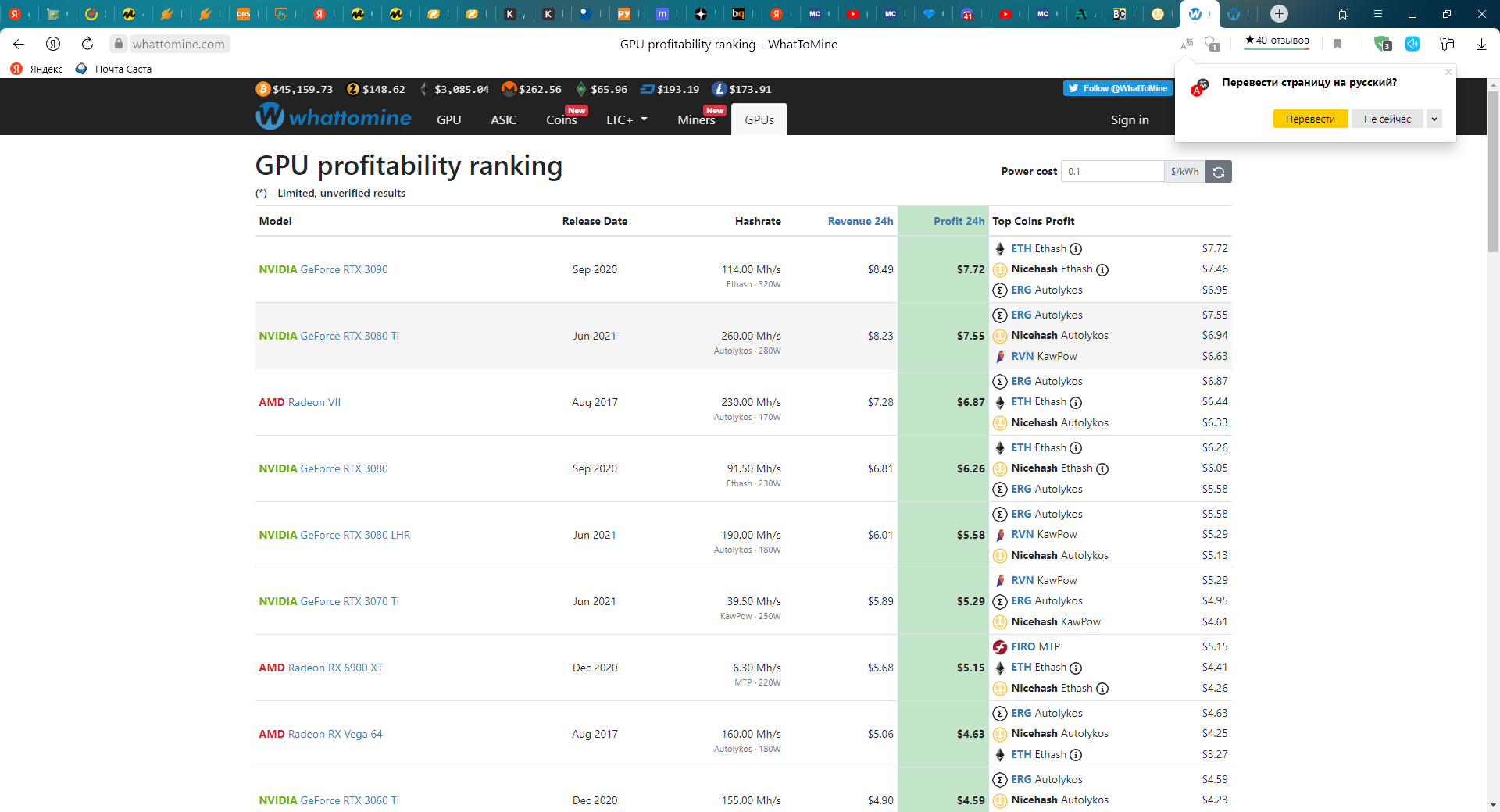Click the Ethereum price ticker $3,085.04
The width and height of the screenshot is (1500, 812).
pyautogui.click(x=455, y=89)
